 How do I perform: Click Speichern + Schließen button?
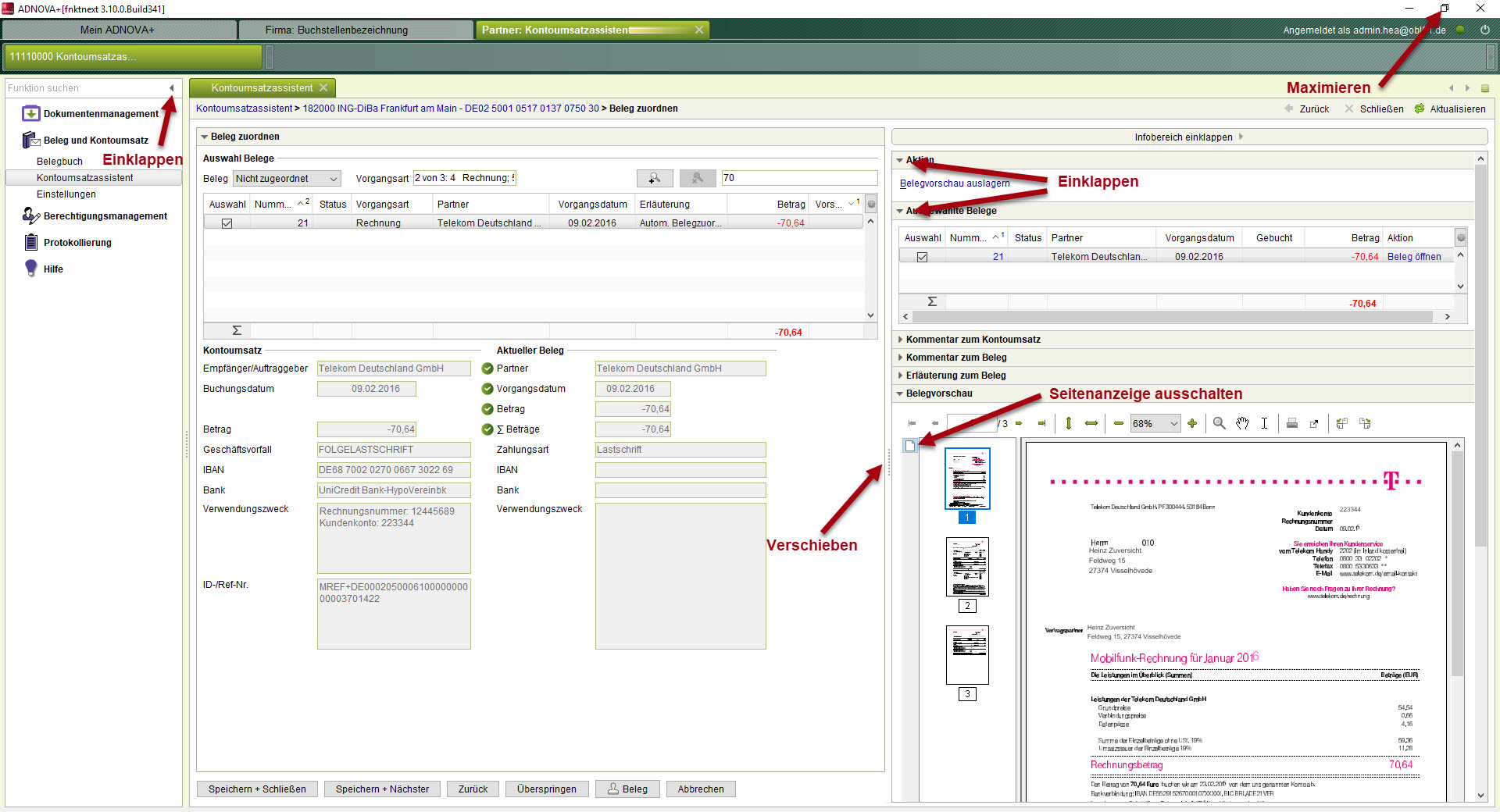[x=257, y=789]
